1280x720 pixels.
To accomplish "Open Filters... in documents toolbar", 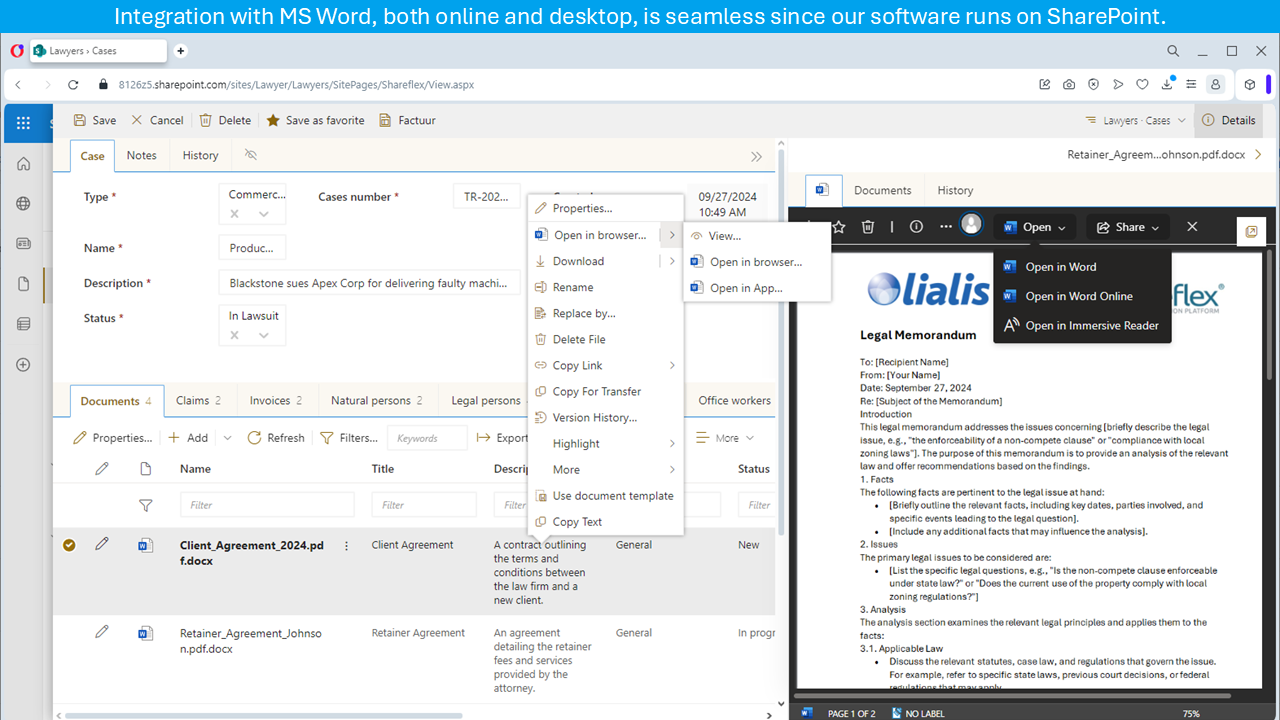I will (x=349, y=438).
